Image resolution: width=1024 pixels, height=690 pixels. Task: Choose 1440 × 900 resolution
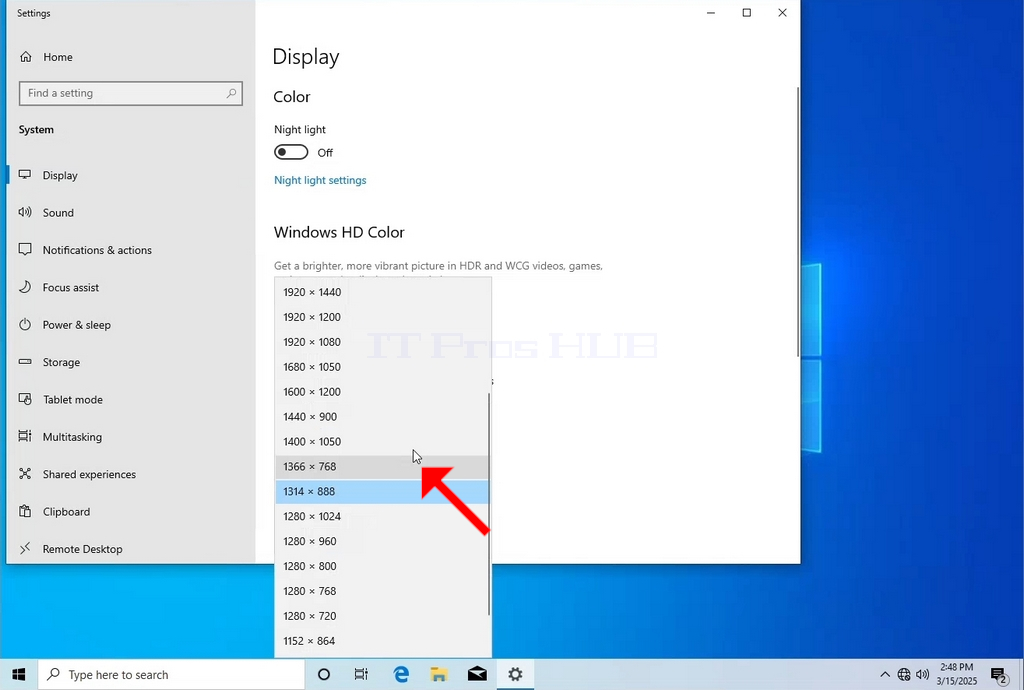(x=382, y=416)
